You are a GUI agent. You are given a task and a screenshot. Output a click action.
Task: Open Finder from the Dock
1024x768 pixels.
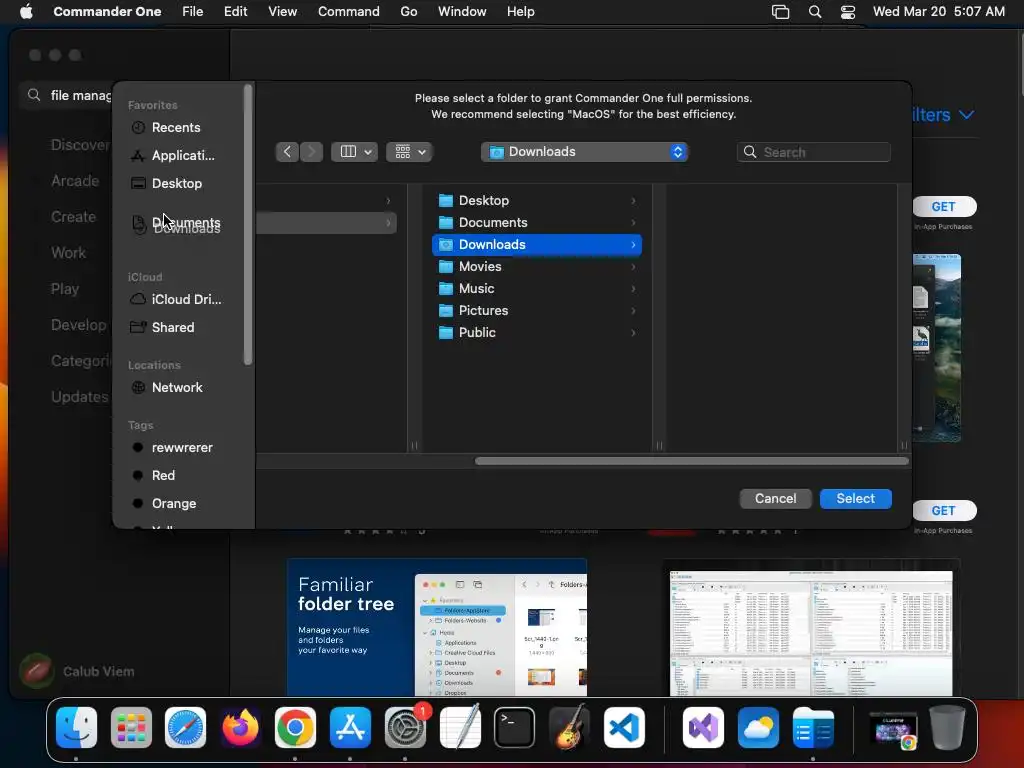pyautogui.click(x=76, y=727)
